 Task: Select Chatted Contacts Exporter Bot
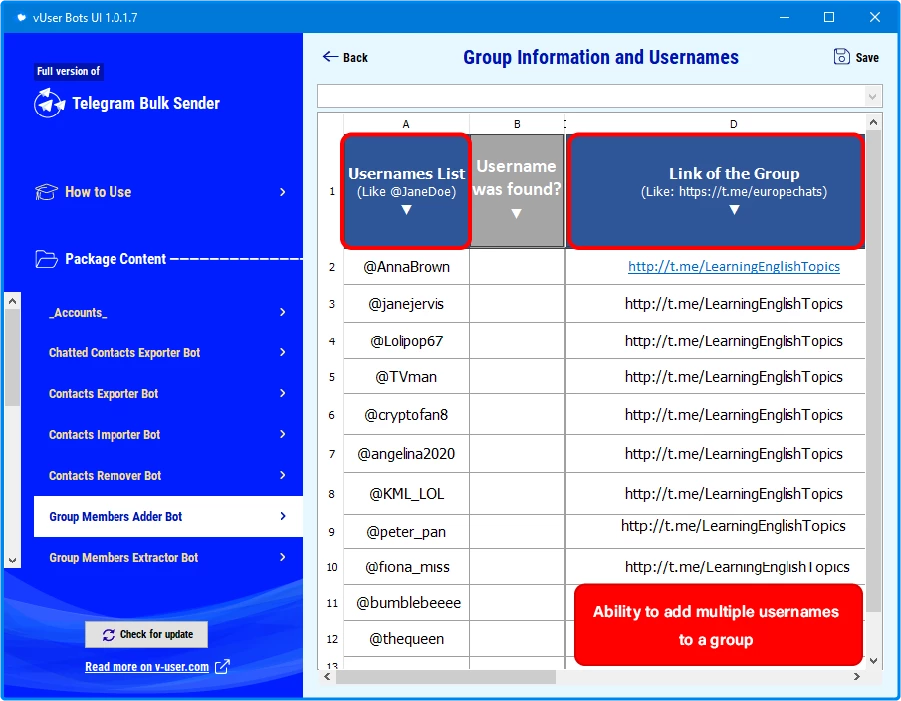[168, 352]
